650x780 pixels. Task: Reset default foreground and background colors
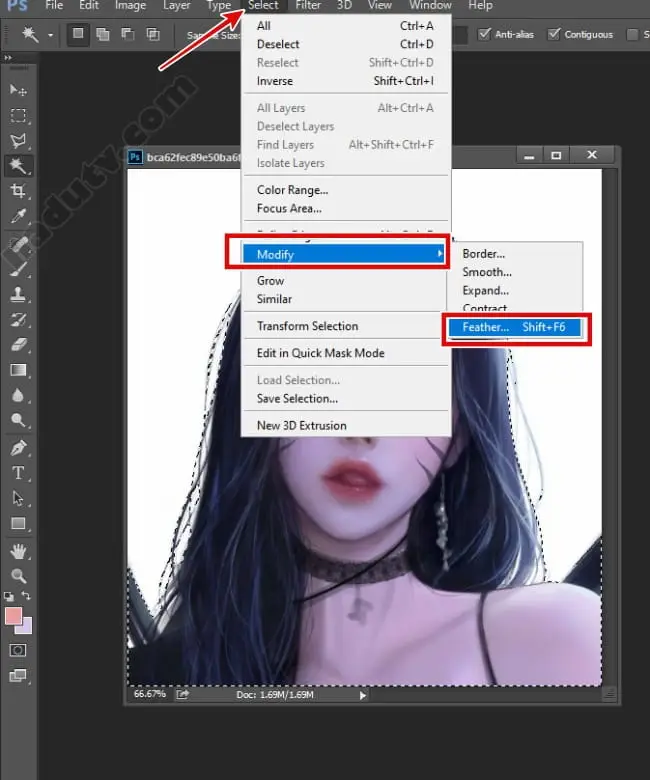9,596
